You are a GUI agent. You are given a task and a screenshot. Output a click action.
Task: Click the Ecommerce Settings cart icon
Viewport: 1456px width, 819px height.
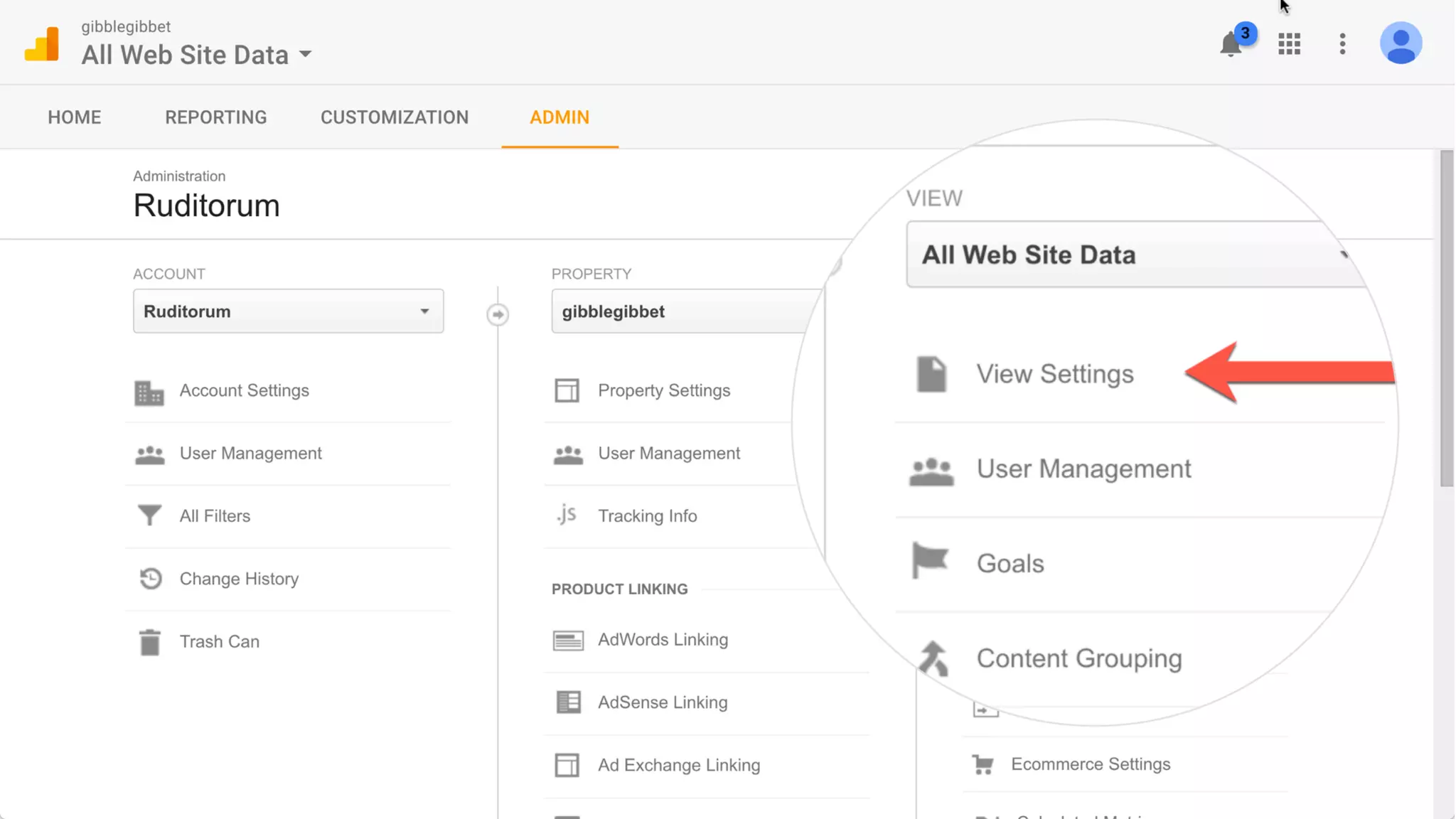pos(983,765)
